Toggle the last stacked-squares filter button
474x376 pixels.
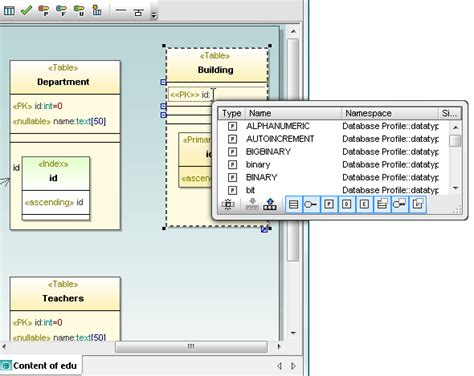418,204
